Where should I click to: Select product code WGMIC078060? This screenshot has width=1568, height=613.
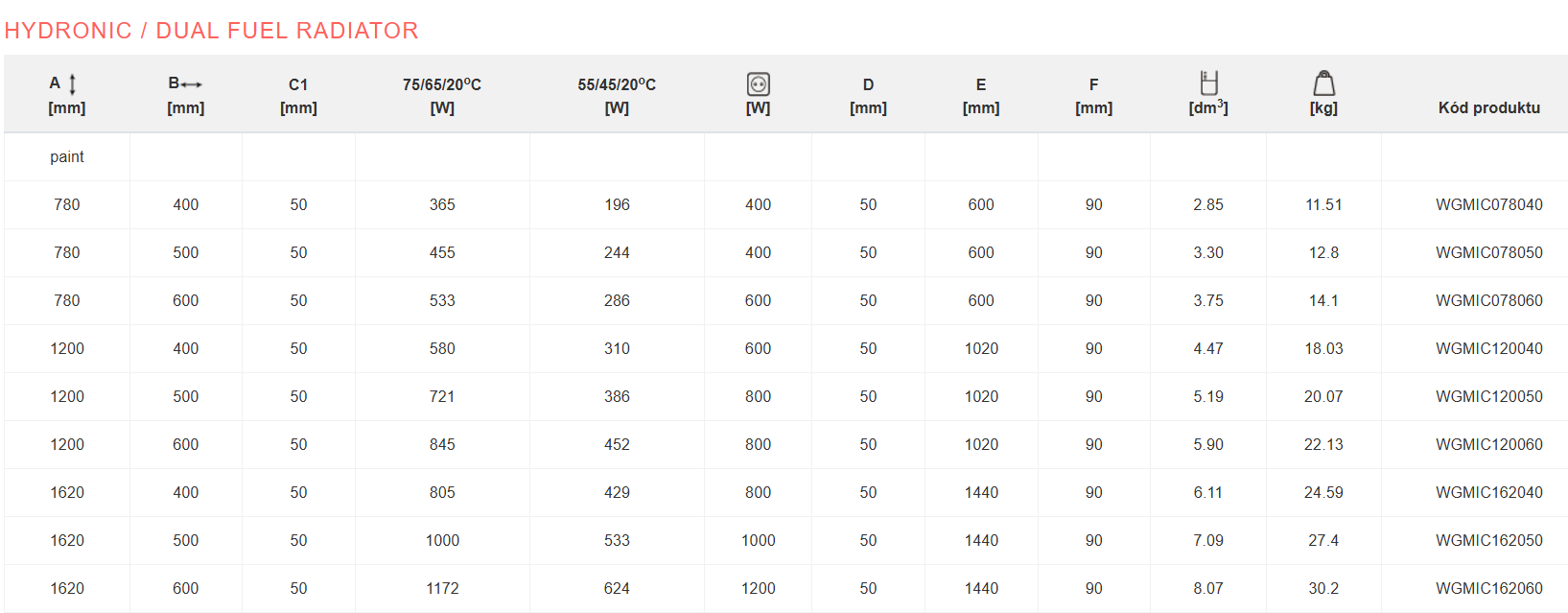point(1488,300)
